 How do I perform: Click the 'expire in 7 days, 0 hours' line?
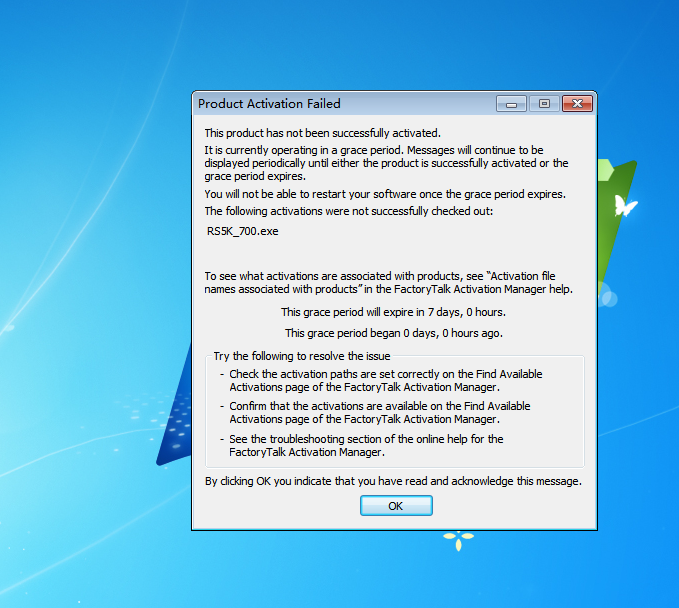coord(393,312)
